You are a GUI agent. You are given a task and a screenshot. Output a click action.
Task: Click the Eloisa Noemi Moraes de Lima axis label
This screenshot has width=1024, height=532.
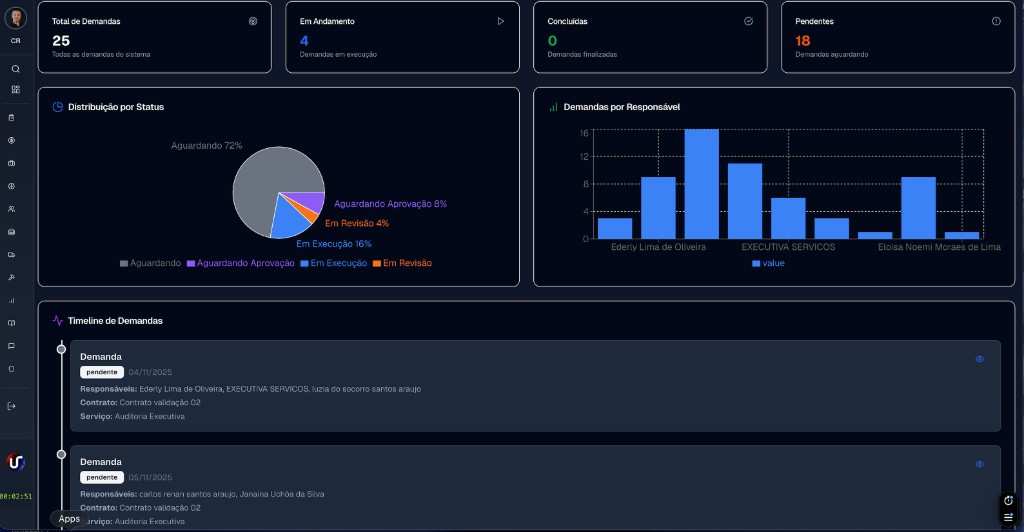pyautogui.click(x=939, y=247)
